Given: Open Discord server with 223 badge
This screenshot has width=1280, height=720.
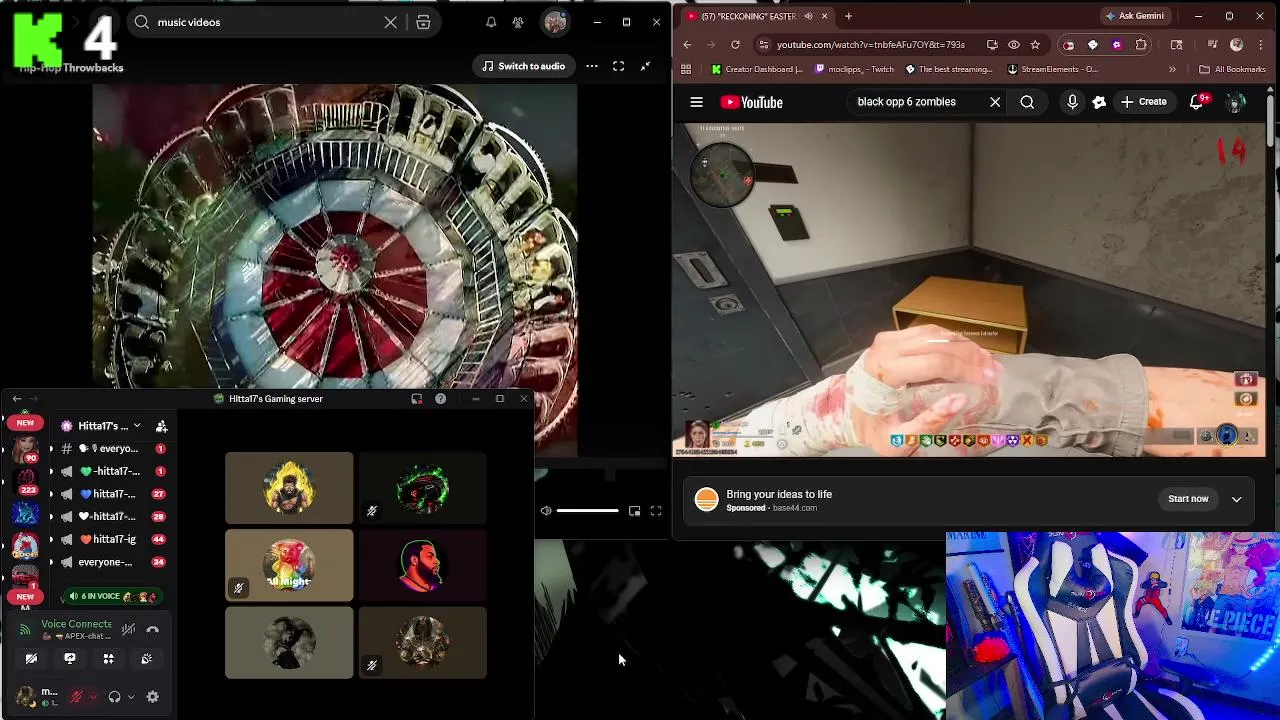Looking at the screenshot, I should click(x=25, y=480).
